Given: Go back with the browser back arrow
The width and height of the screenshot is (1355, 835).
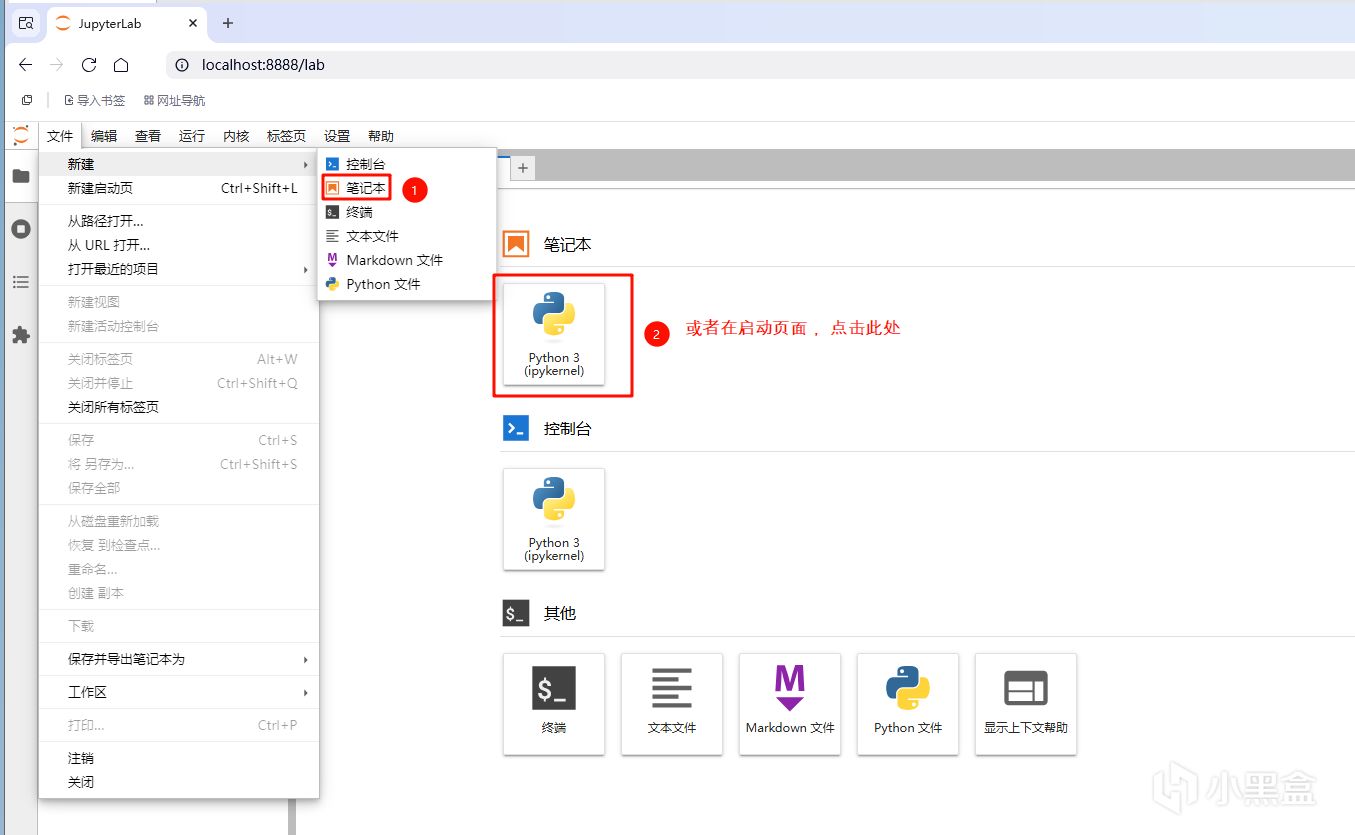Looking at the screenshot, I should click(26, 65).
